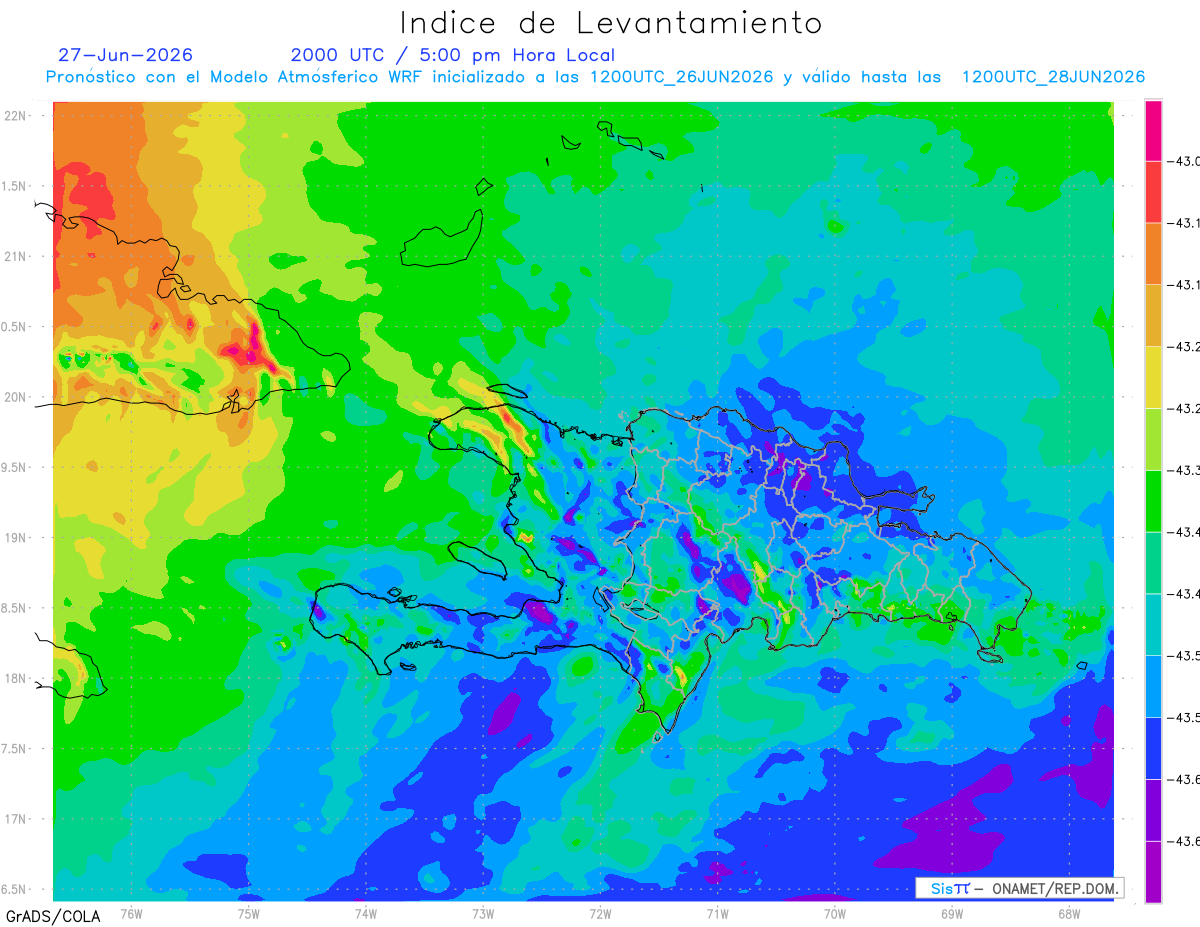
Task: Click the '17N' latitude label
Action: [15, 819]
